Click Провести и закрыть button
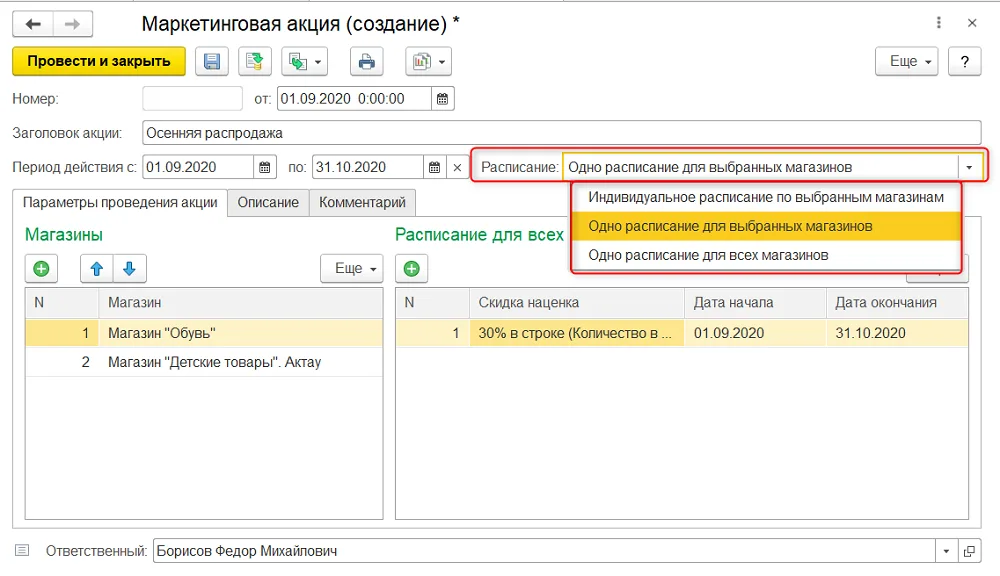Screen dimensions: 1000x576 click(99, 61)
